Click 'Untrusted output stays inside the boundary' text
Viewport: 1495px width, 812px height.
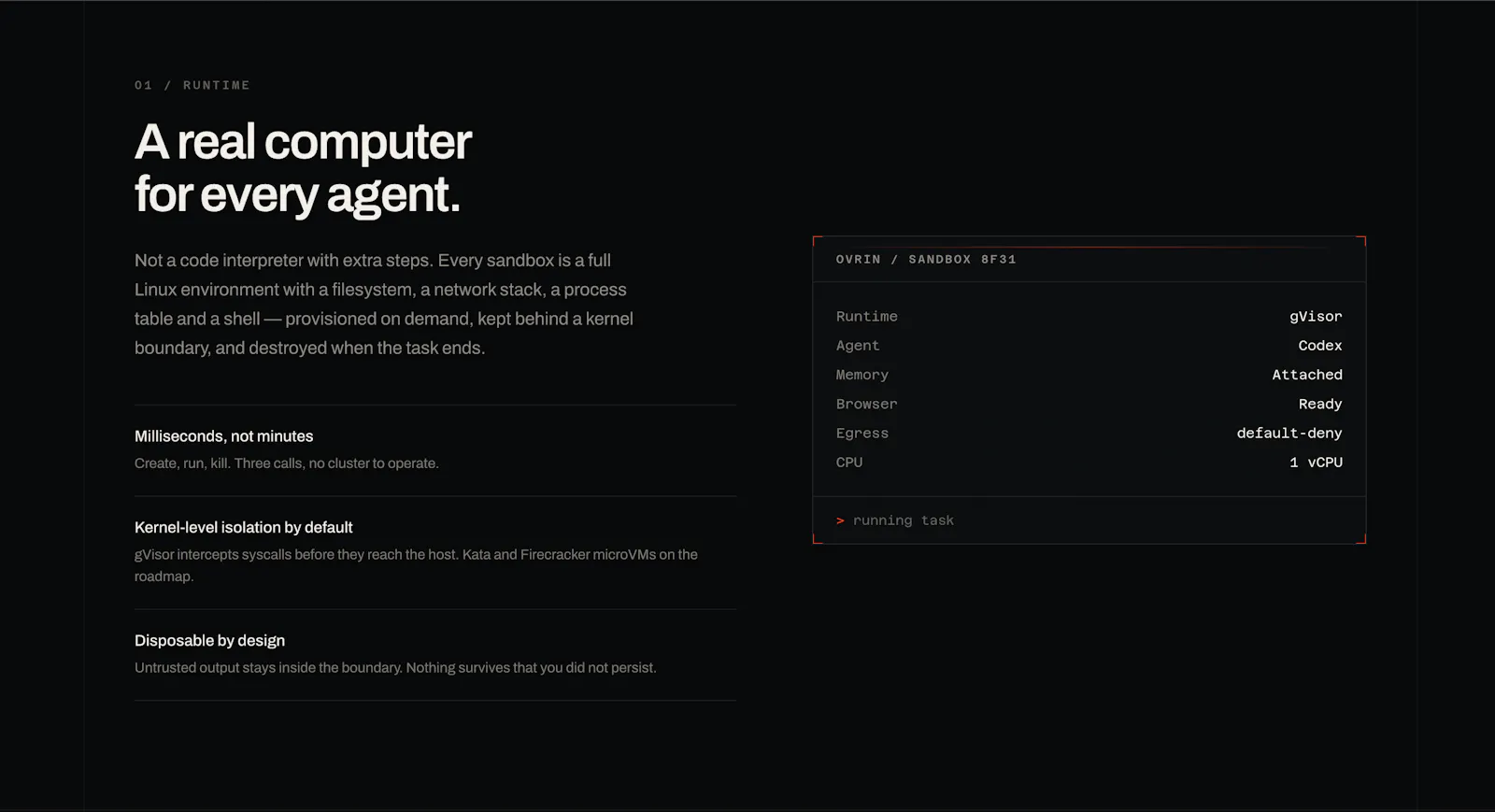(395, 667)
